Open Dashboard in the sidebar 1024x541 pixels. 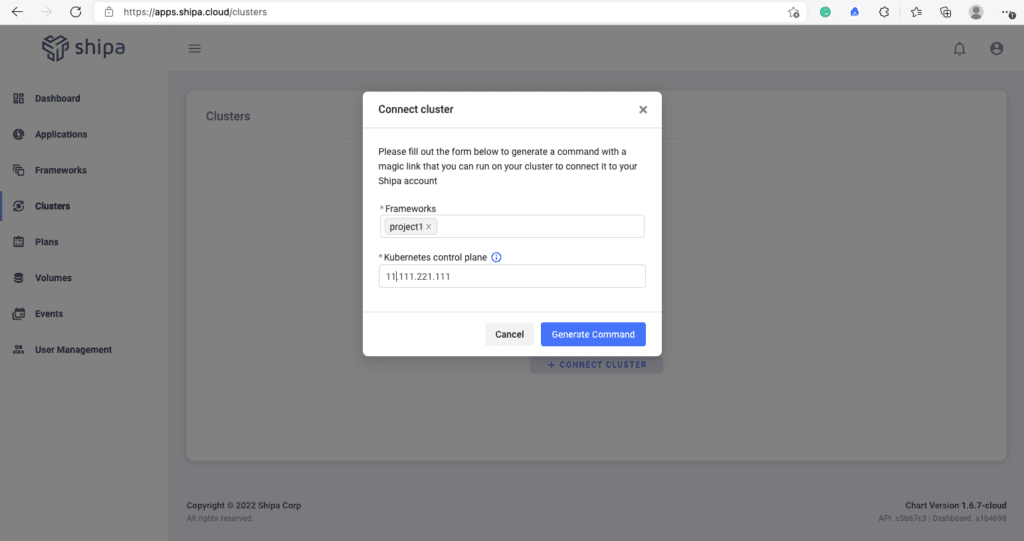tap(57, 98)
